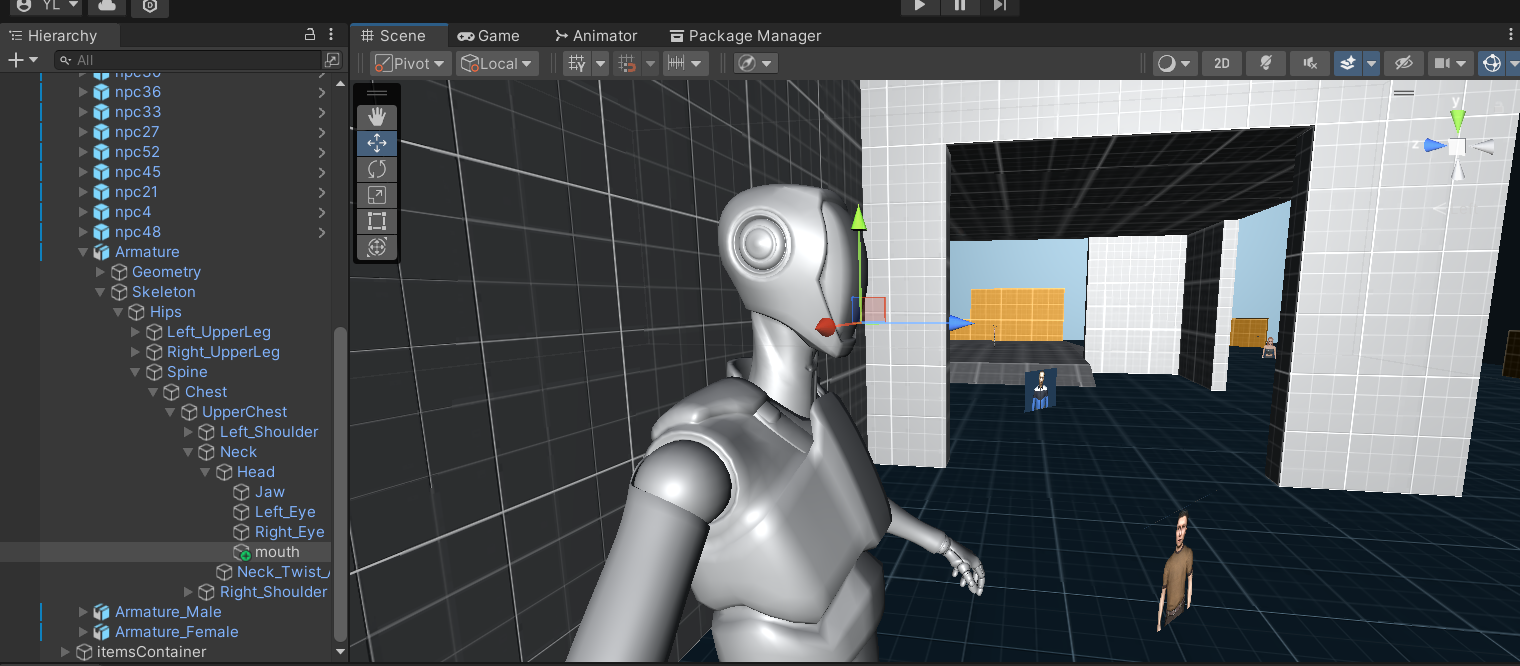Select the Rect transform tool
Image resolution: width=1520 pixels, height=666 pixels.
tap(377, 221)
